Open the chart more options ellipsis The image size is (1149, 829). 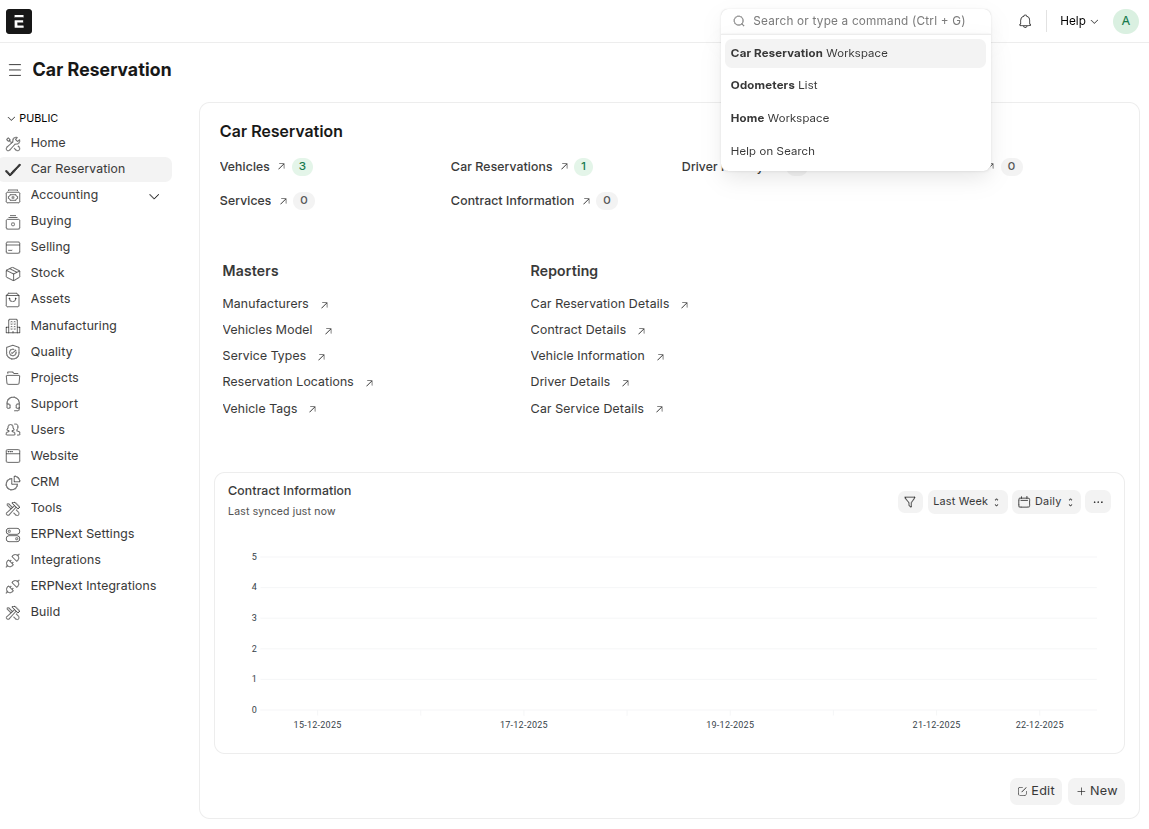coord(1098,502)
